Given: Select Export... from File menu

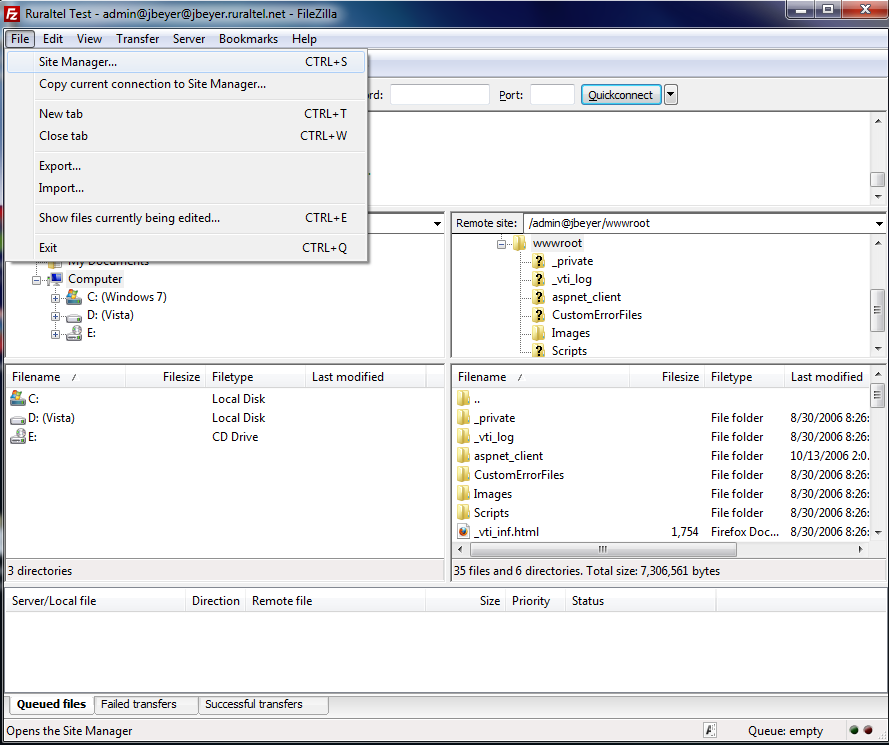Looking at the screenshot, I should point(186,166).
